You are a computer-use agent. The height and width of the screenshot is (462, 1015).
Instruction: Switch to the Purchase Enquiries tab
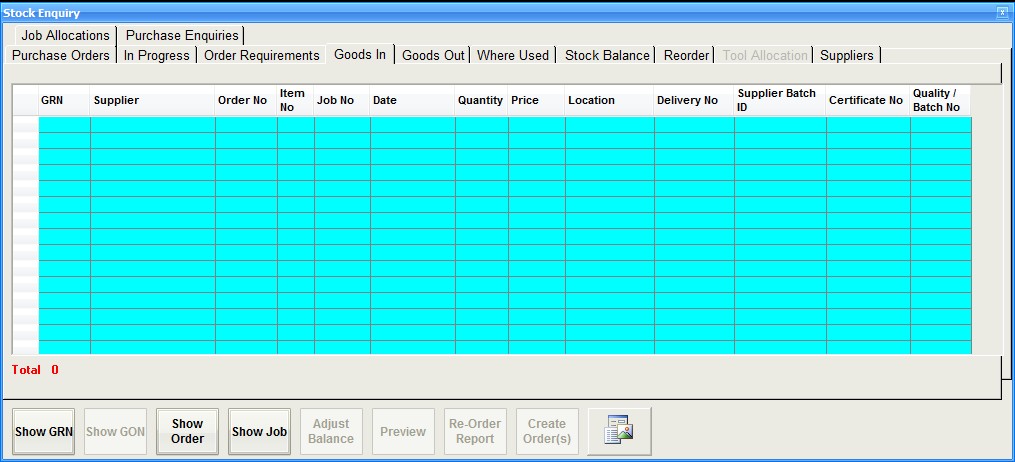tap(182, 35)
